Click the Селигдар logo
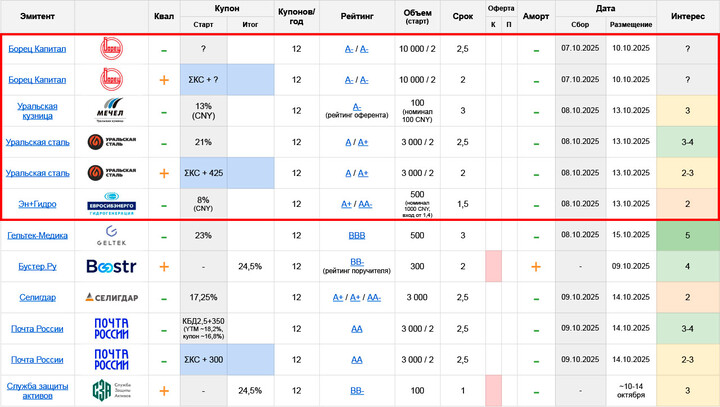 (x=111, y=298)
